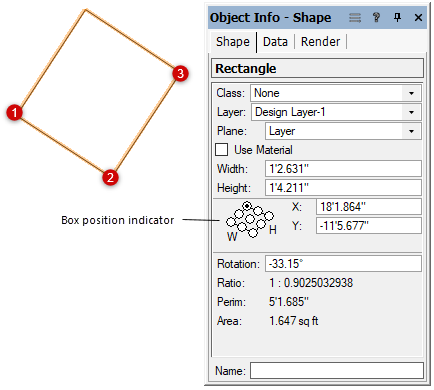This screenshot has width=434, height=390.
Task: Click the question mark help icon
Action: coord(377,17)
